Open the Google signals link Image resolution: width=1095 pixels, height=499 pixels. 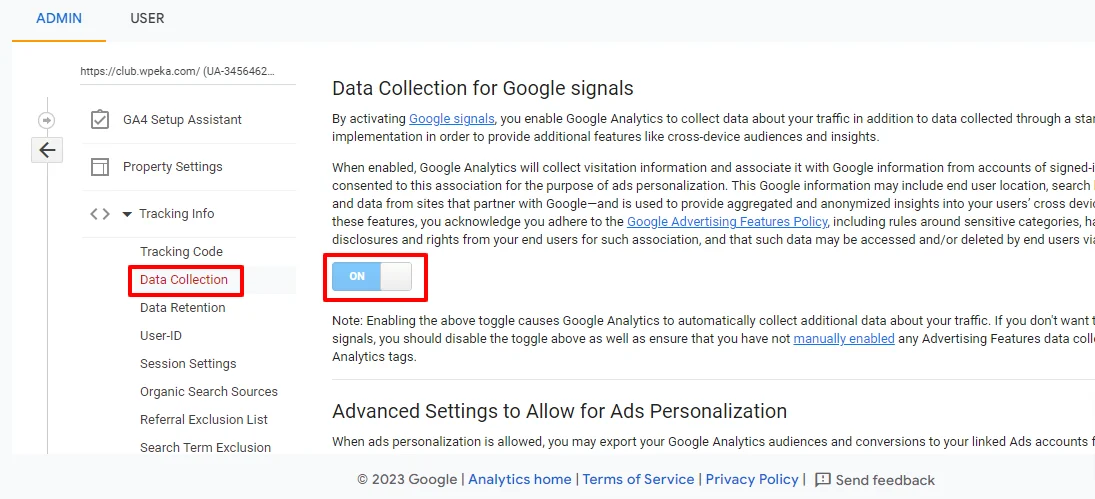[x=451, y=118]
